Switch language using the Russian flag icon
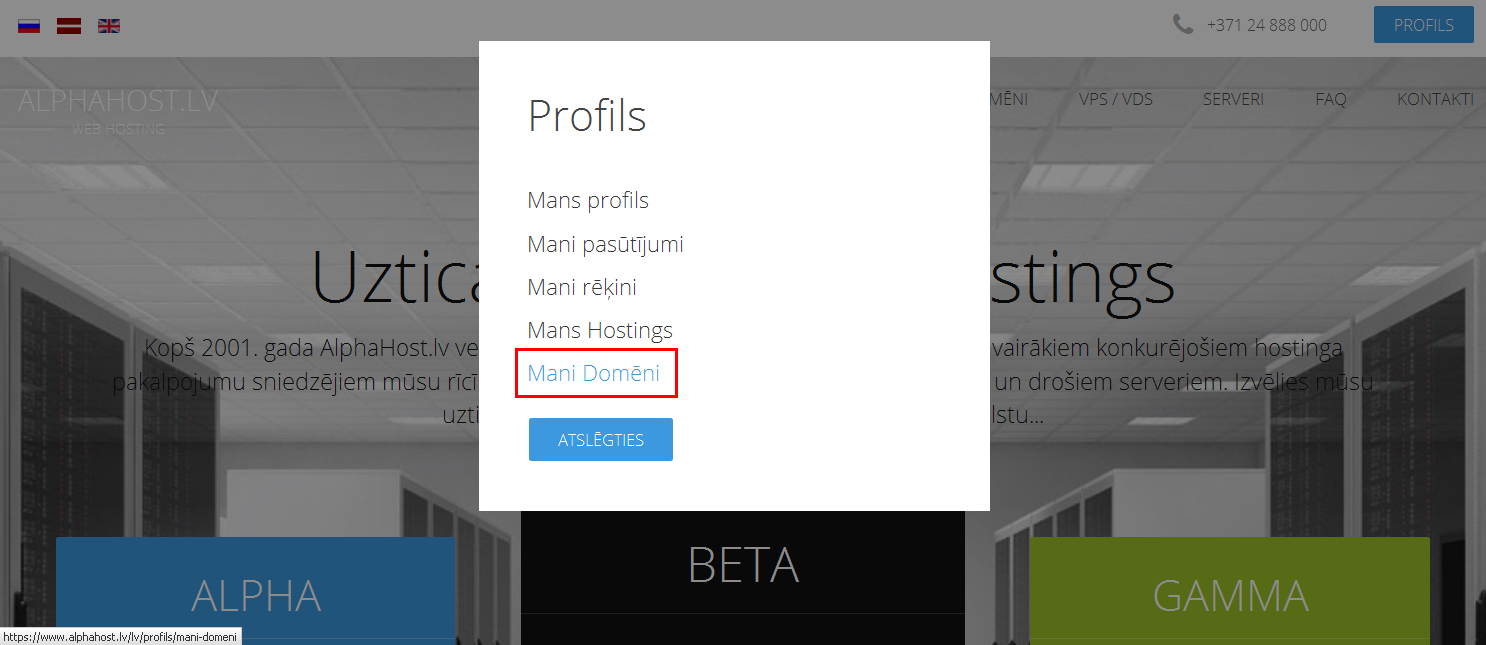This screenshot has height=645, width=1486. click(29, 26)
